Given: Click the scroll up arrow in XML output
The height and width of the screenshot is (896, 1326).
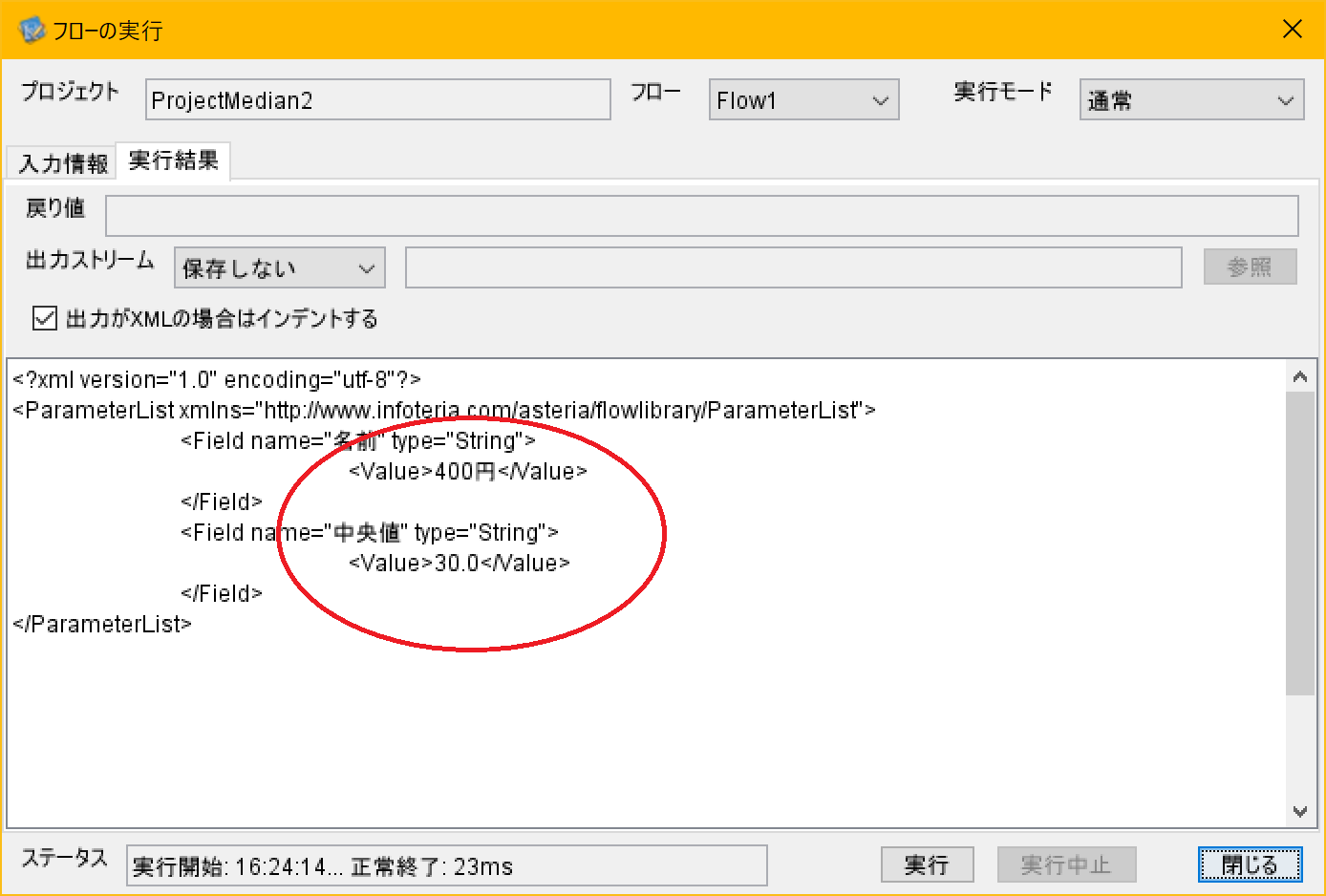Looking at the screenshot, I should pos(1300,376).
